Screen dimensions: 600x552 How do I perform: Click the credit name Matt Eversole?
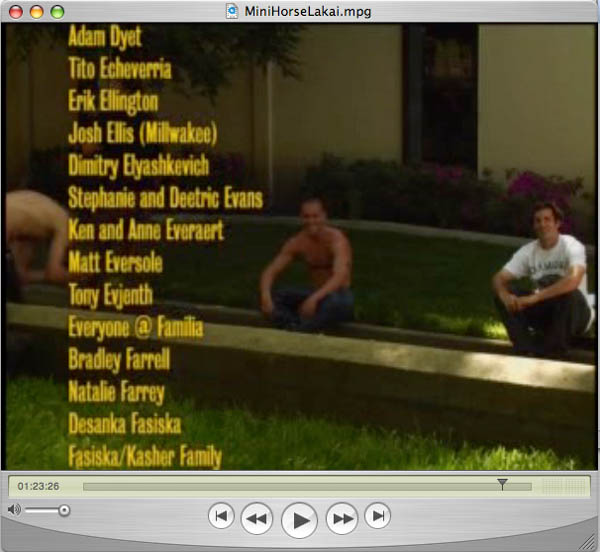pyautogui.click(x=116, y=262)
